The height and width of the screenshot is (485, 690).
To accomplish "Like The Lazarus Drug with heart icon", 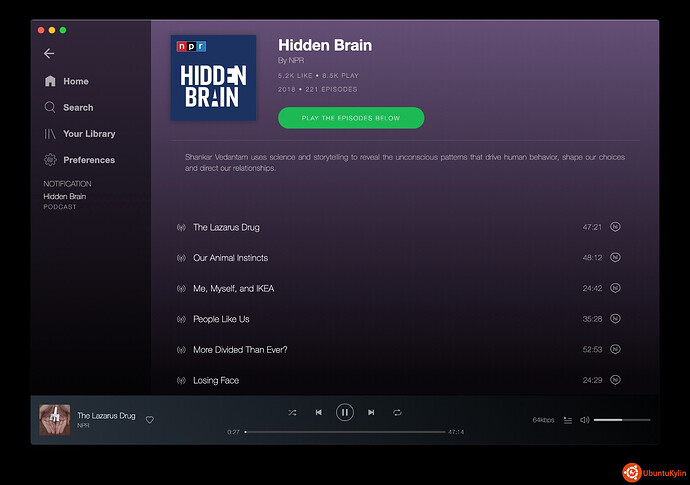I will tap(150, 420).
